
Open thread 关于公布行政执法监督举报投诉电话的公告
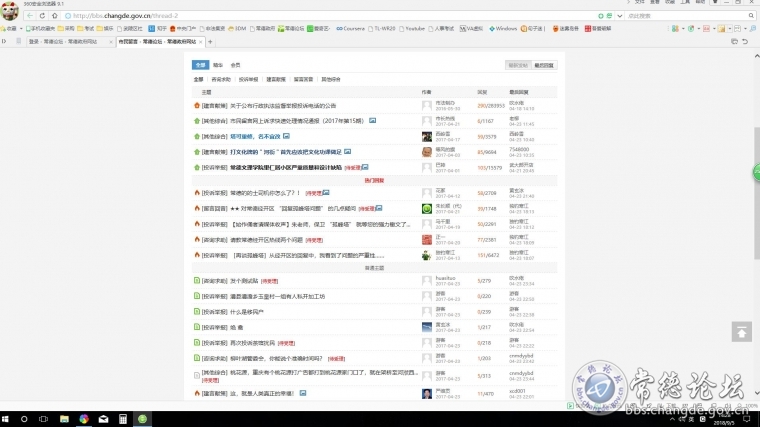tap(283, 105)
